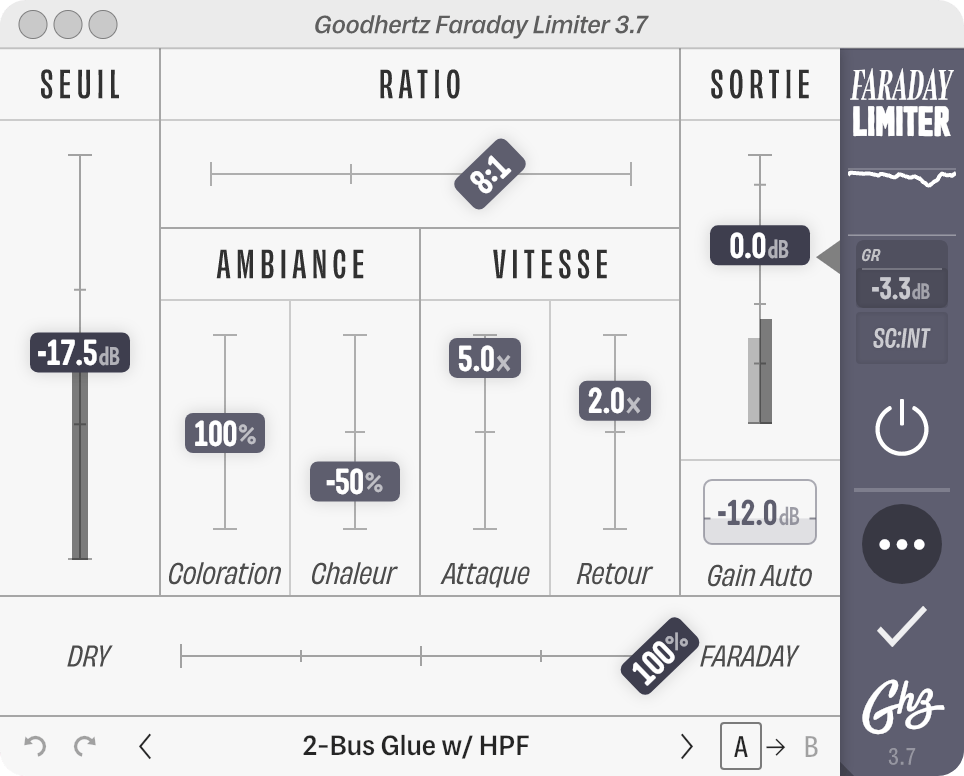Go to the previous preset
Image resolution: width=964 pixels, height=776 pixels.
pos(145,746)
